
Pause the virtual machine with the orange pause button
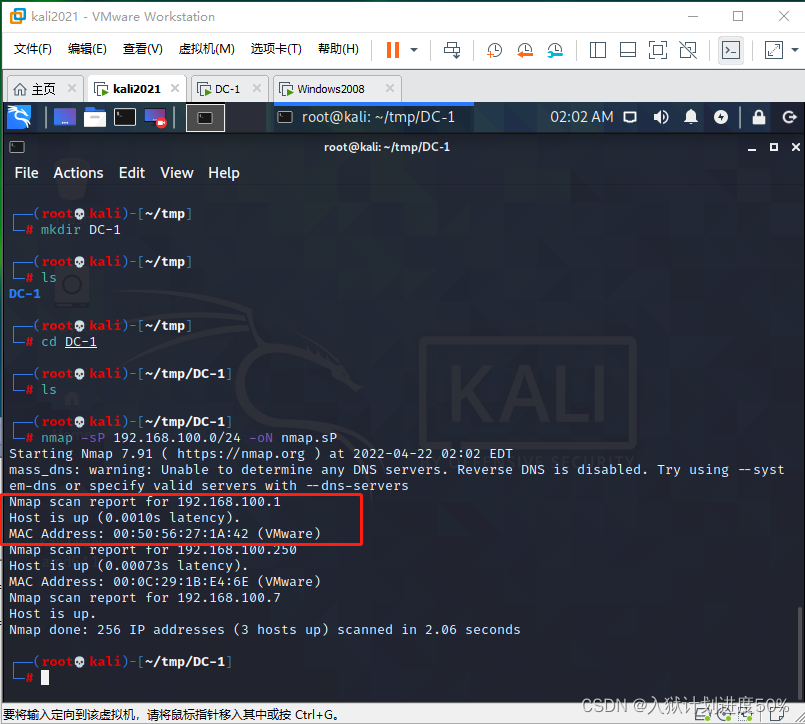[x=393, y=50]
